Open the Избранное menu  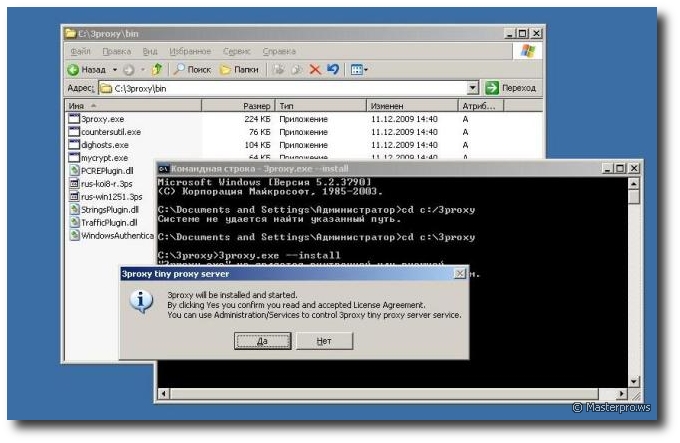190,51
